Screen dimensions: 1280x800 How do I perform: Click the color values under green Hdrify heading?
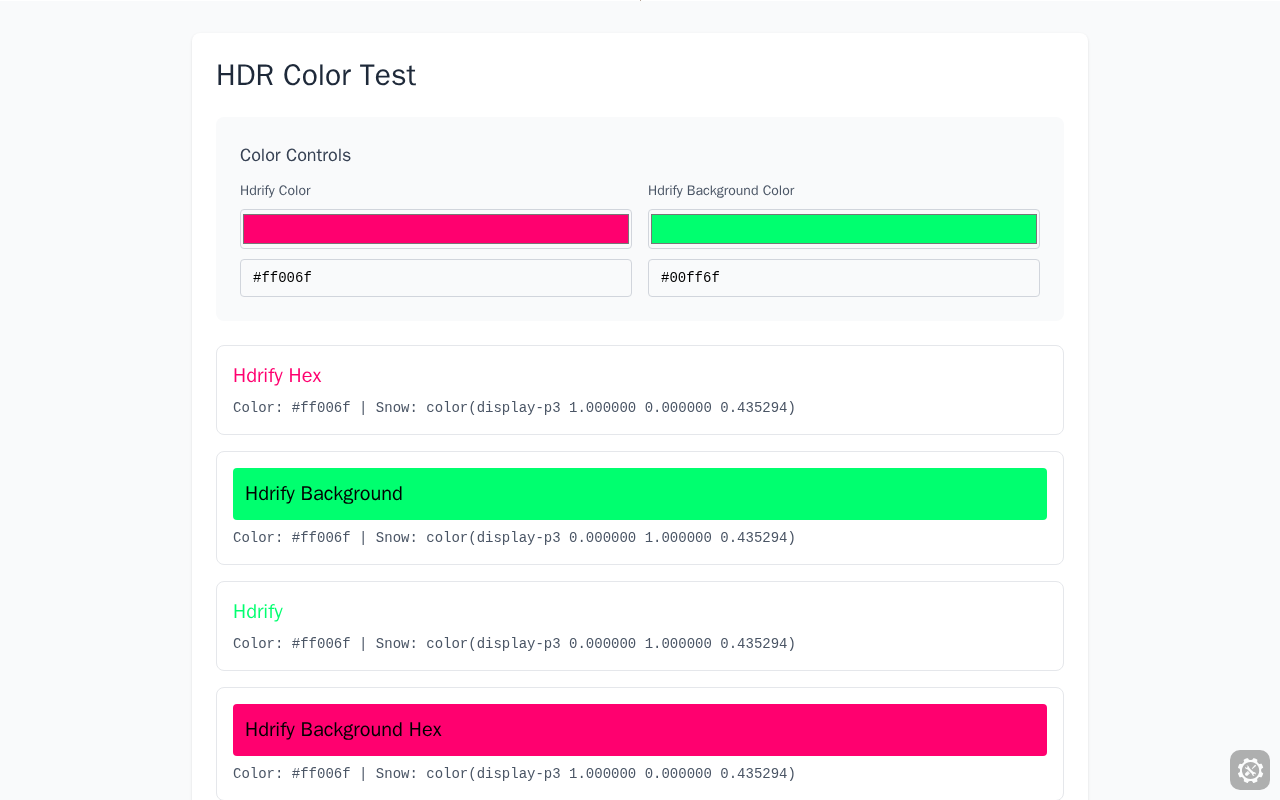(514, 644)
